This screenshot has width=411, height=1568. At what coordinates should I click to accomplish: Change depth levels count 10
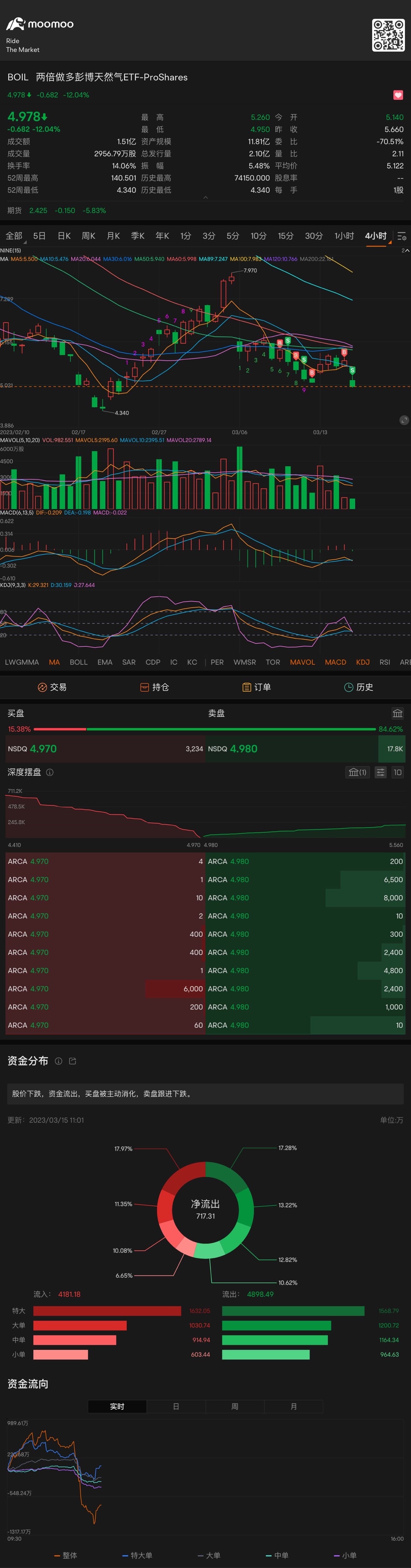[x=398, y=772]
